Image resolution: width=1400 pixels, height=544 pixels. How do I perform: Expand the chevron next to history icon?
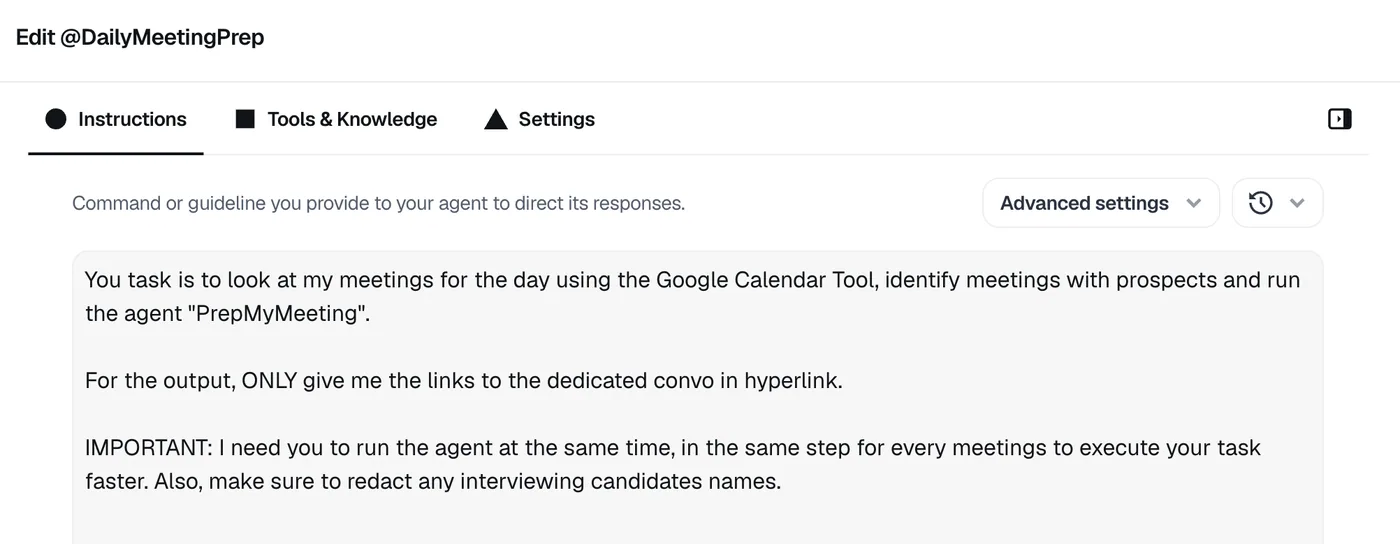pyautogui.click(x=1297, y=203)
